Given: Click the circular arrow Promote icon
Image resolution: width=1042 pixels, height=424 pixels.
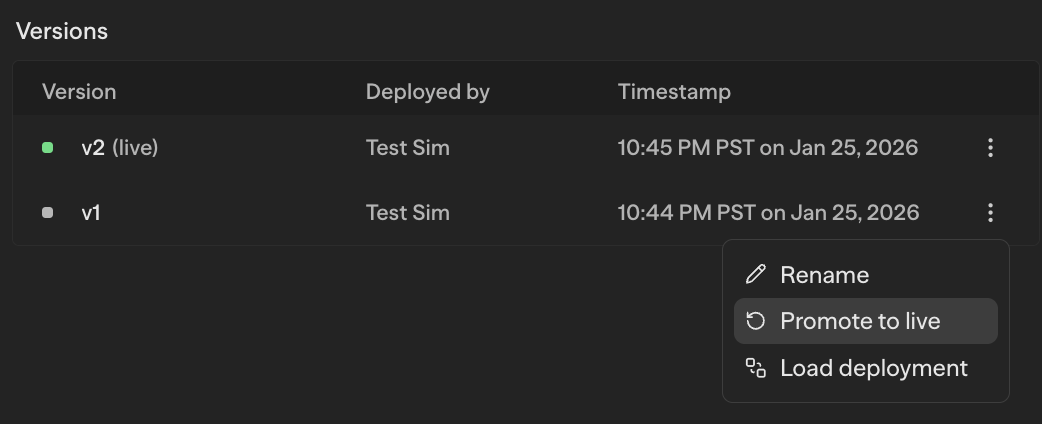Looking at the screenshot, I should click(x=756, y=321).
